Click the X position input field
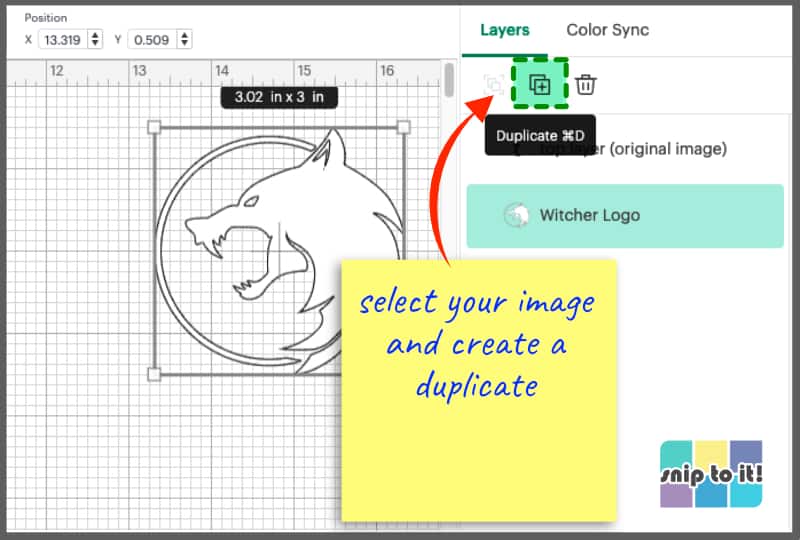800x540 pixels. (x=63, y=40)
